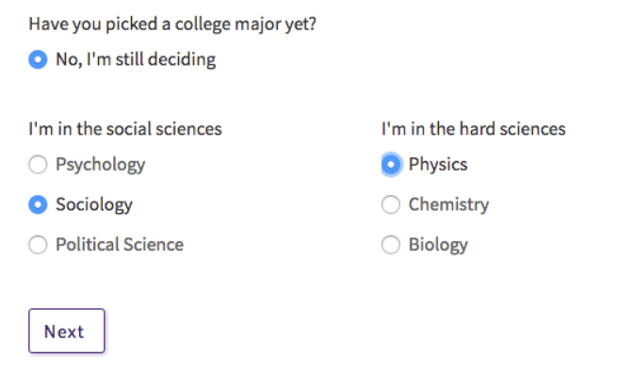
Task: Click the filled Sociology radio circle
Action: tap(38, 205)
